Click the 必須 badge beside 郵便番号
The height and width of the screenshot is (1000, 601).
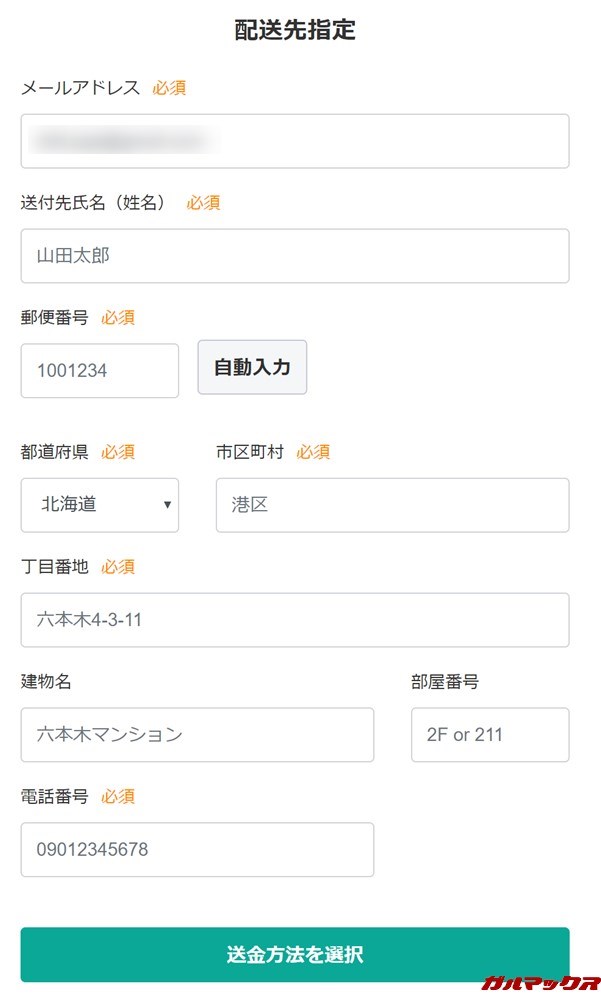[x=118, y=317]
